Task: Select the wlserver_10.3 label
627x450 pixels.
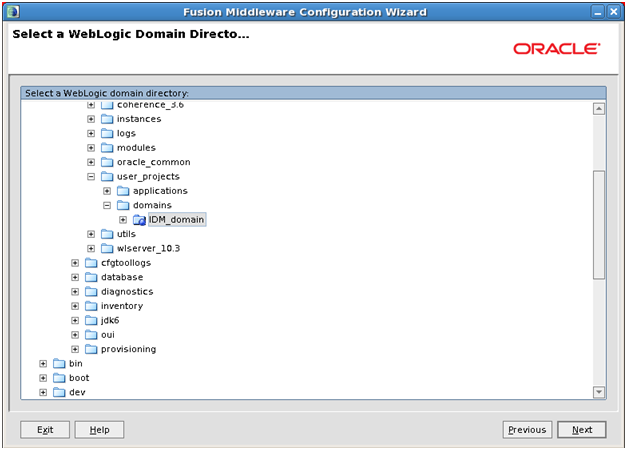Action: (148, 249)
